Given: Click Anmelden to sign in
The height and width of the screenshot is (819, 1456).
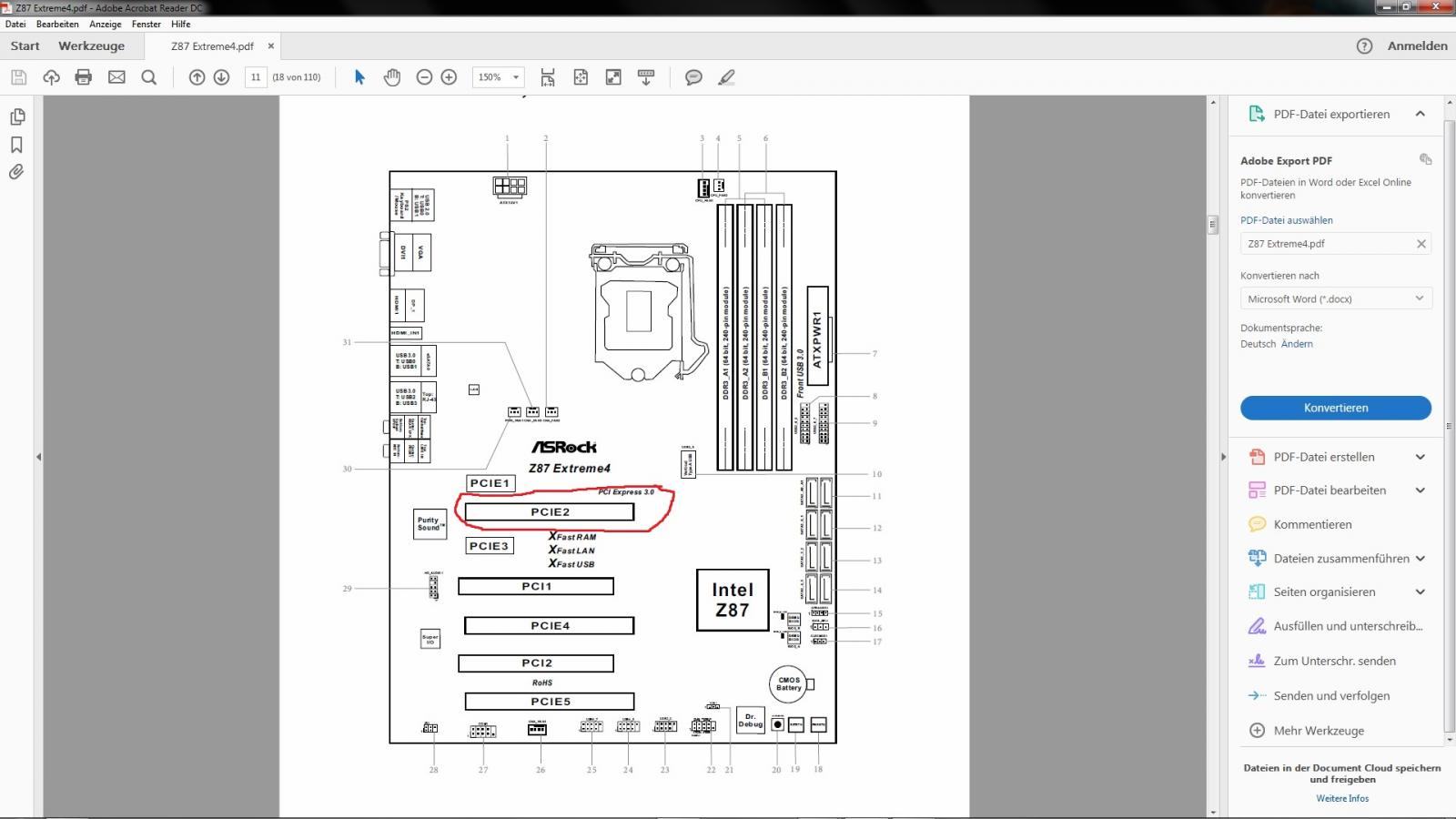Looking at the screenshot, I should point(1417,45).
